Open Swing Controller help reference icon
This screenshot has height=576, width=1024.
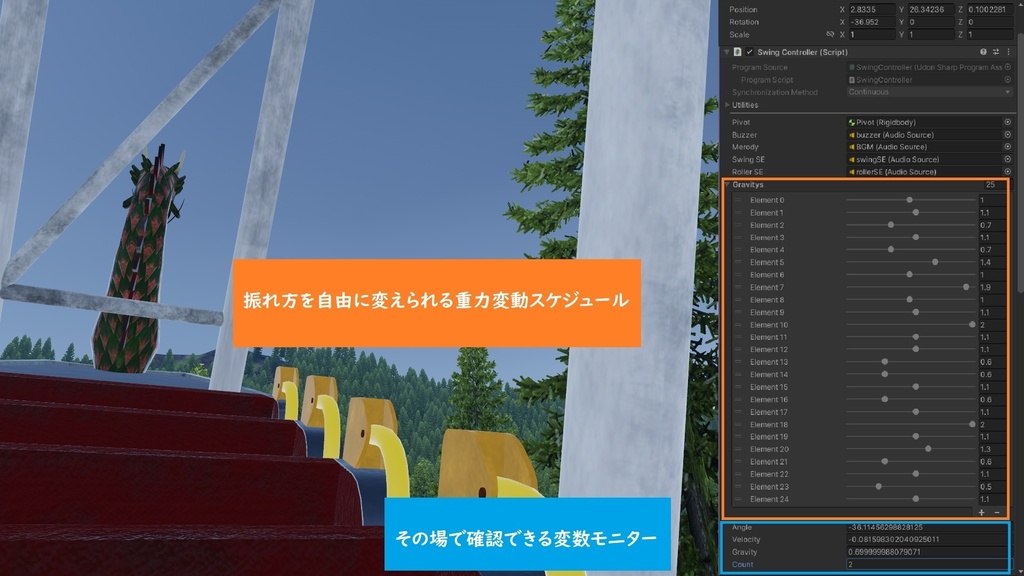[983, 52]
